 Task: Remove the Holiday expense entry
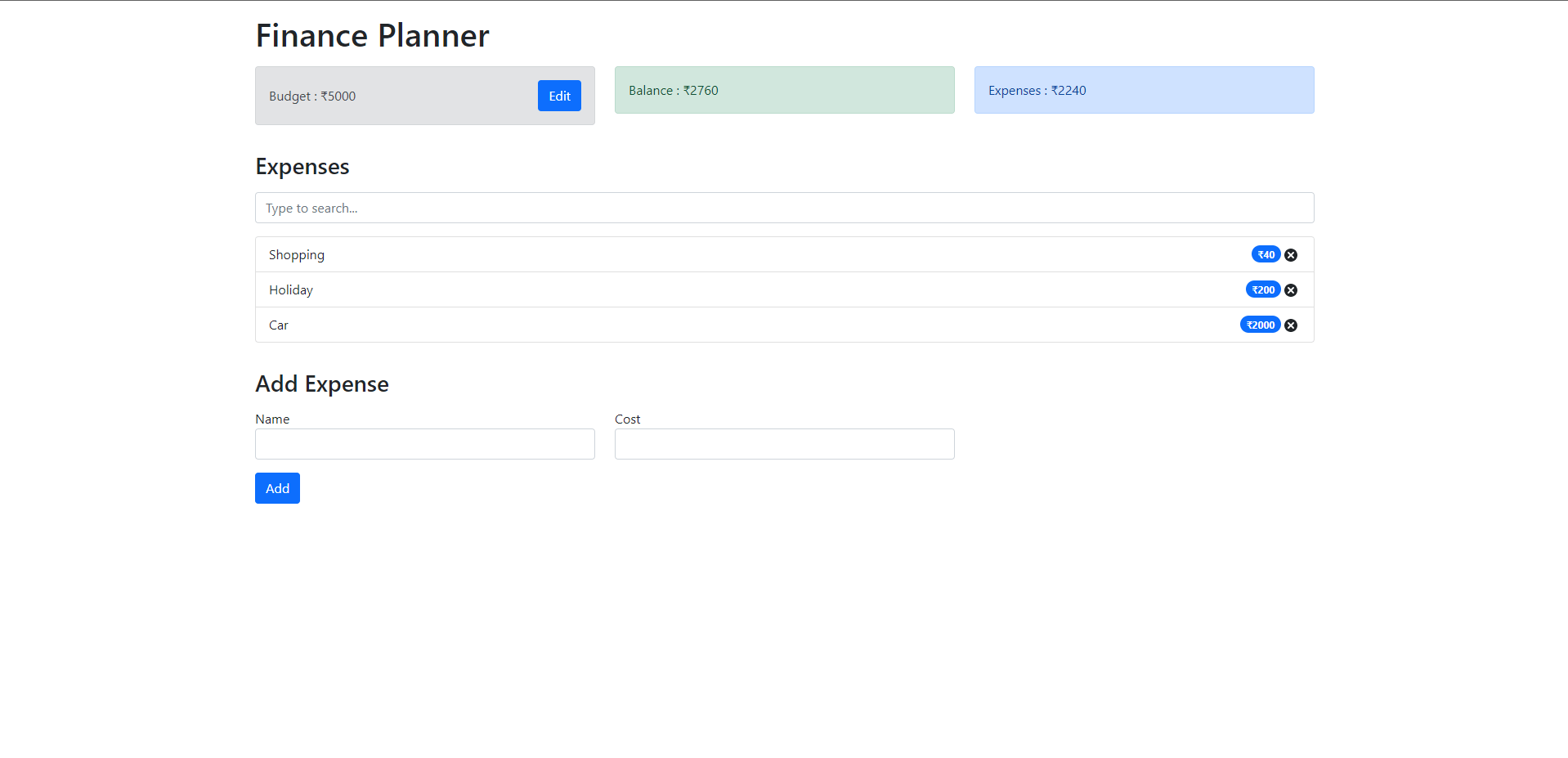(1291, 290)
